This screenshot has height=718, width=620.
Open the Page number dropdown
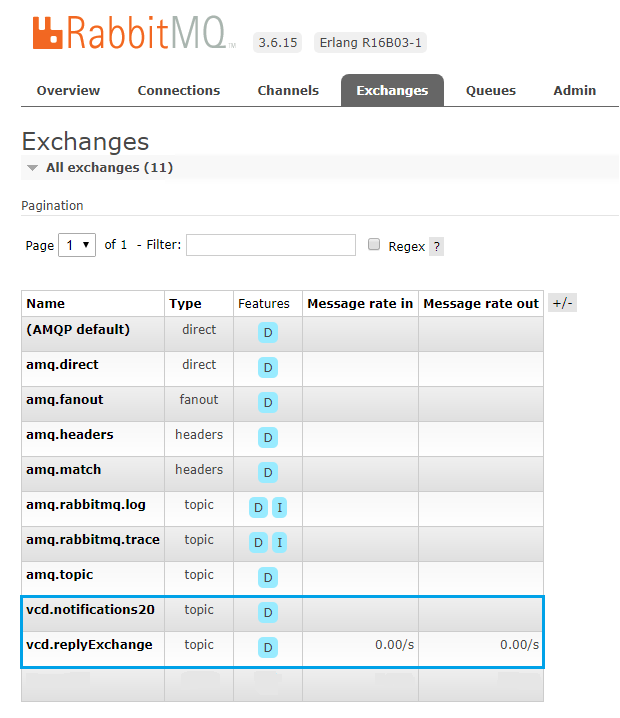point(77,245)
